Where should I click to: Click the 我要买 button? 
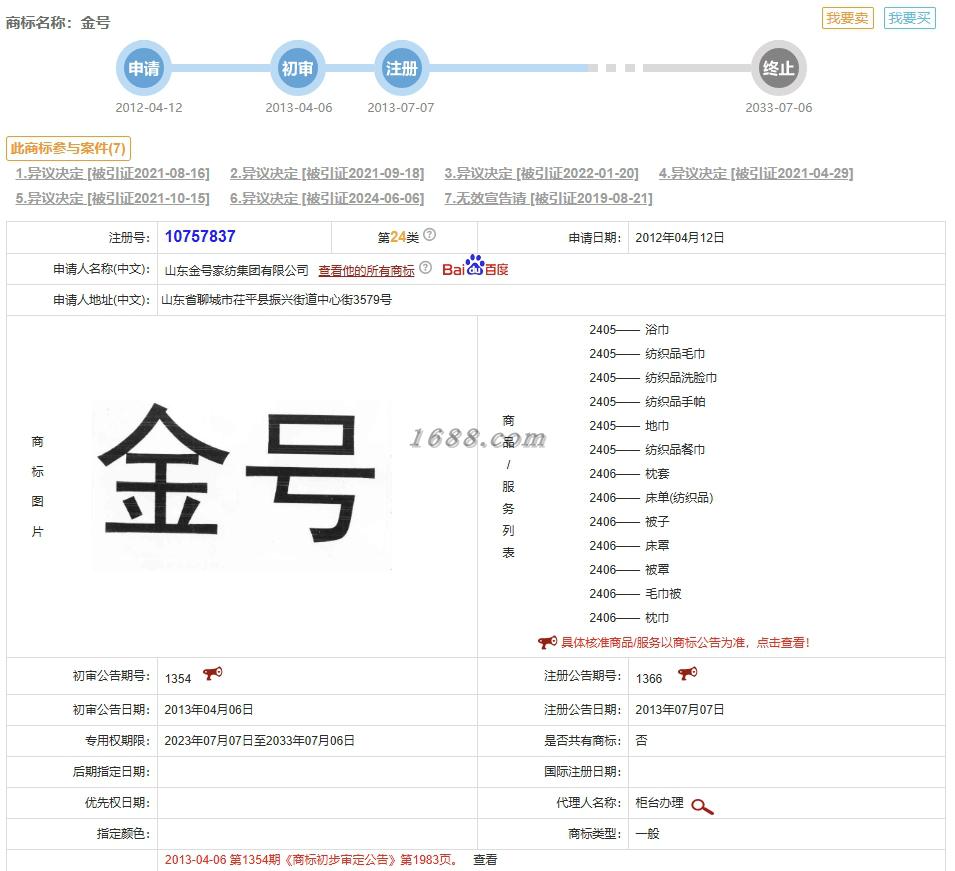pyautogui.click(x=909, y=18)
